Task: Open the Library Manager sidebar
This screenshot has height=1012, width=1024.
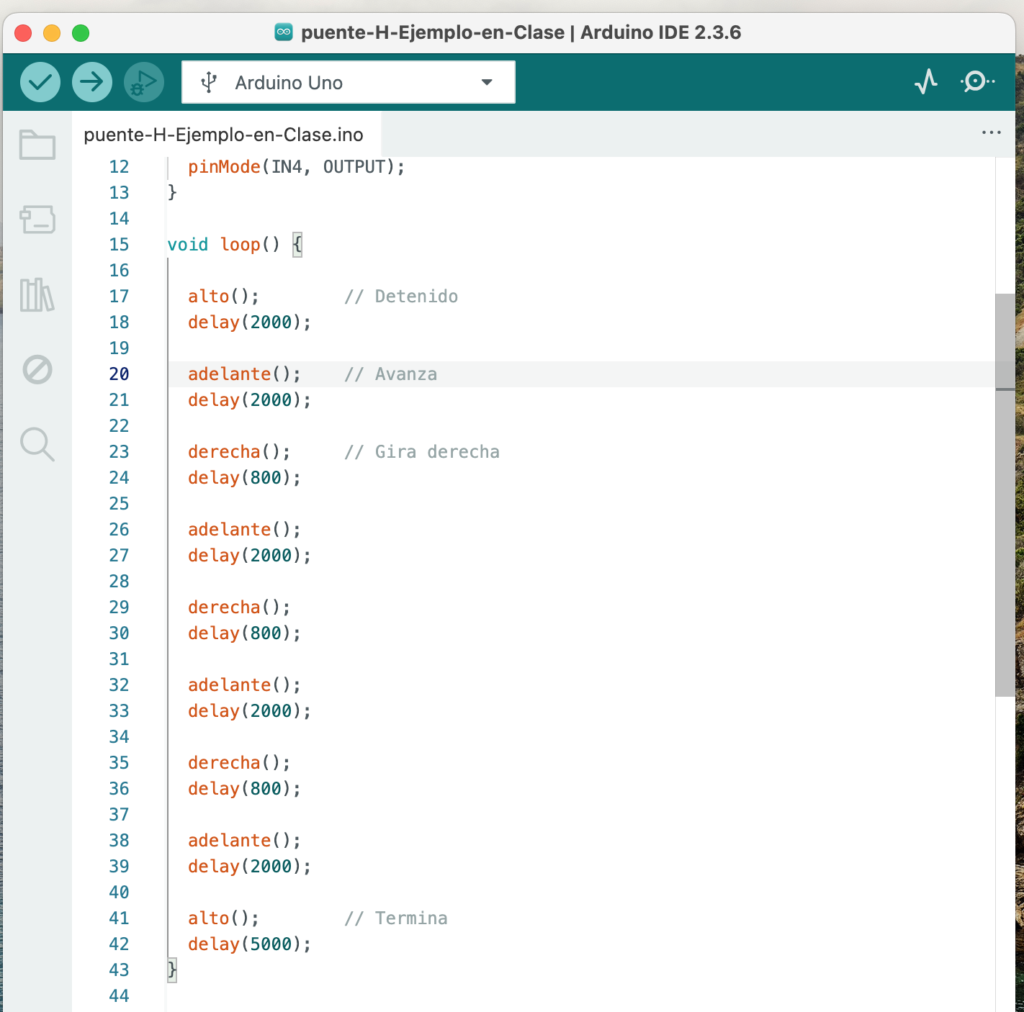Action: point(37,295)
